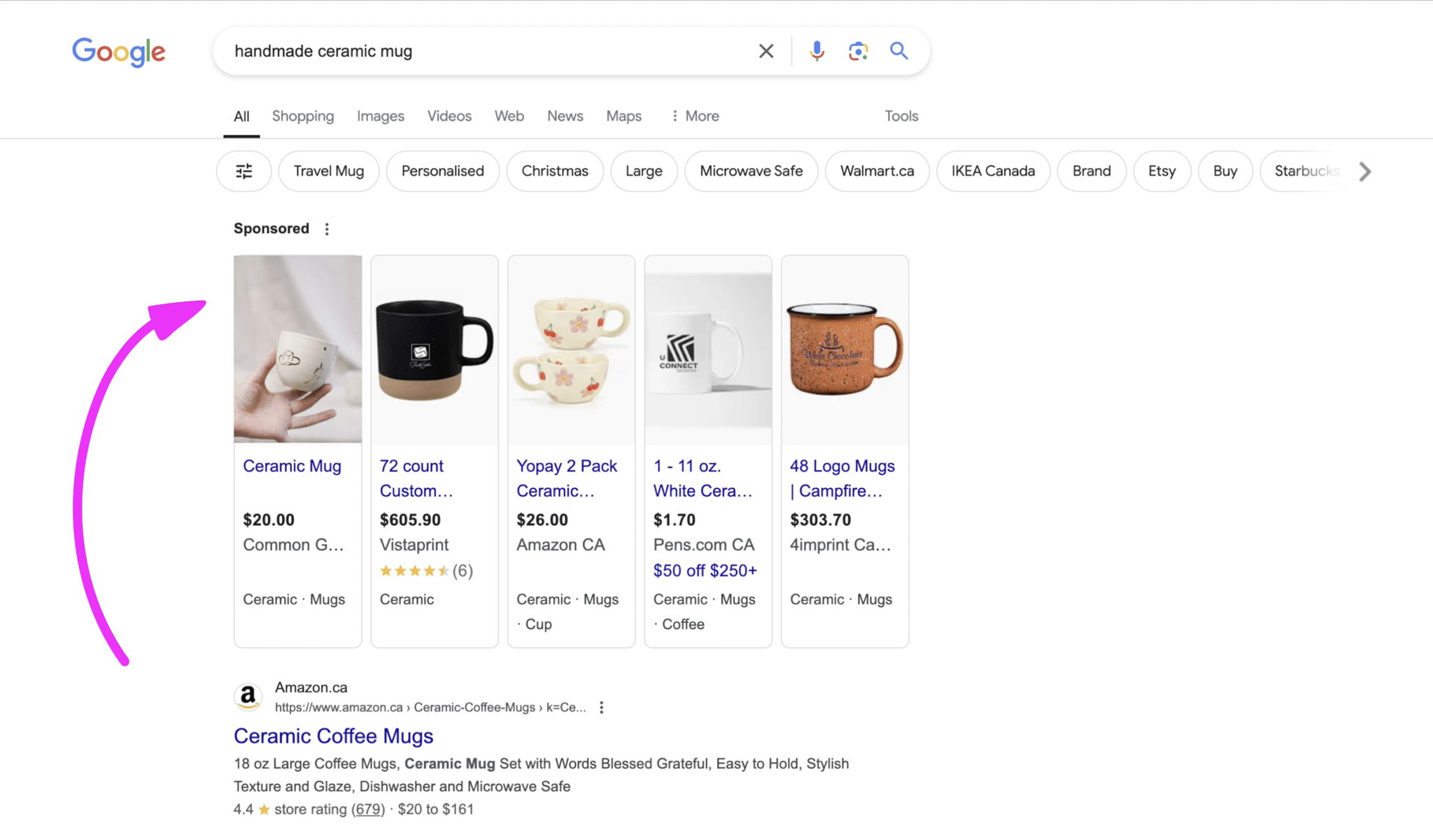This screenshot has height=840, width=1433.
Task: Open the filters slider icon chip
Action: pos(243,171)
